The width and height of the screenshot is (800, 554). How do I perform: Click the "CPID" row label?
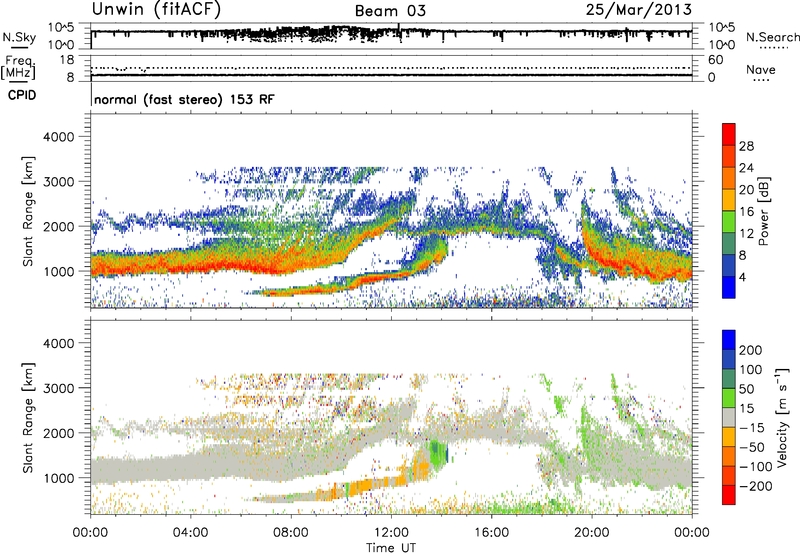22,95
